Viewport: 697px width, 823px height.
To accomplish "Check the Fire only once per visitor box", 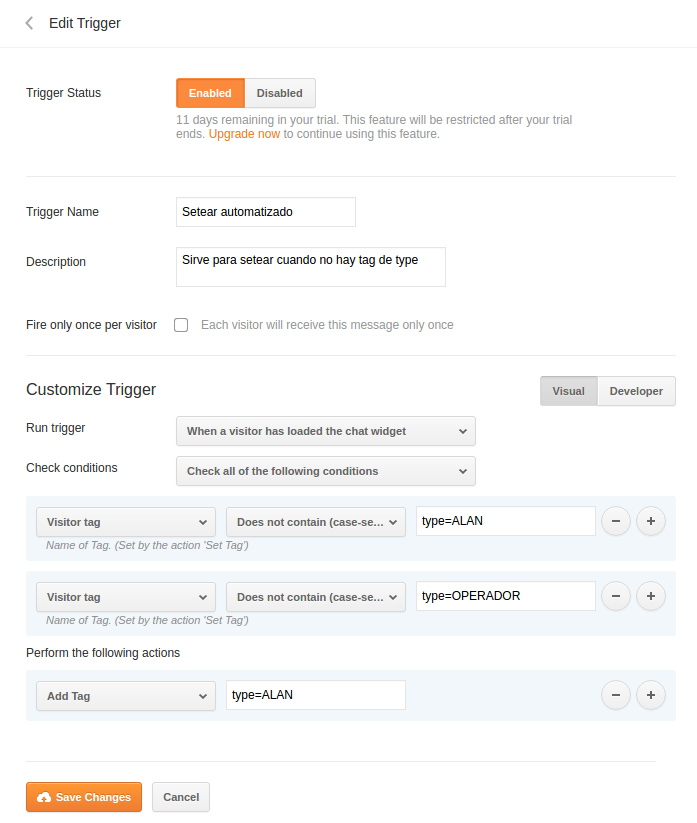I will 181,325.
